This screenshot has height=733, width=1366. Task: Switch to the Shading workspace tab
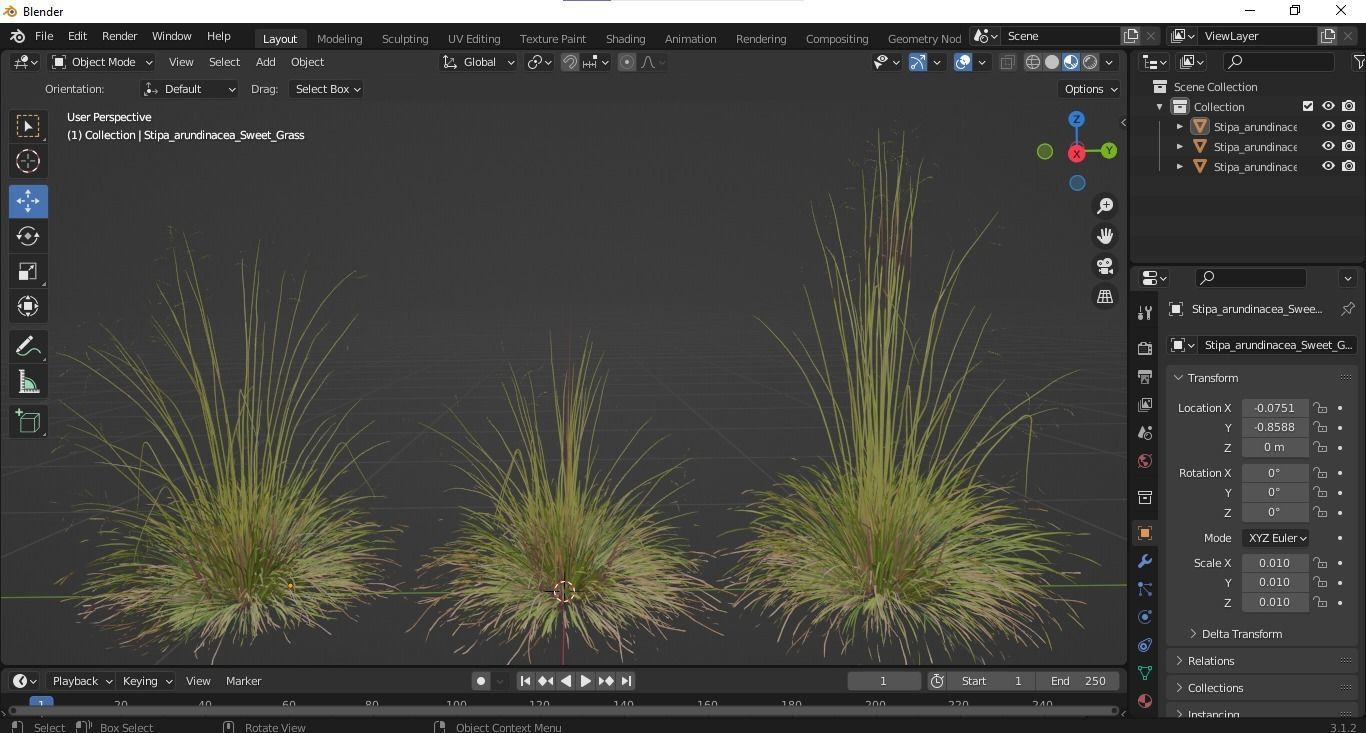[625, 38]
